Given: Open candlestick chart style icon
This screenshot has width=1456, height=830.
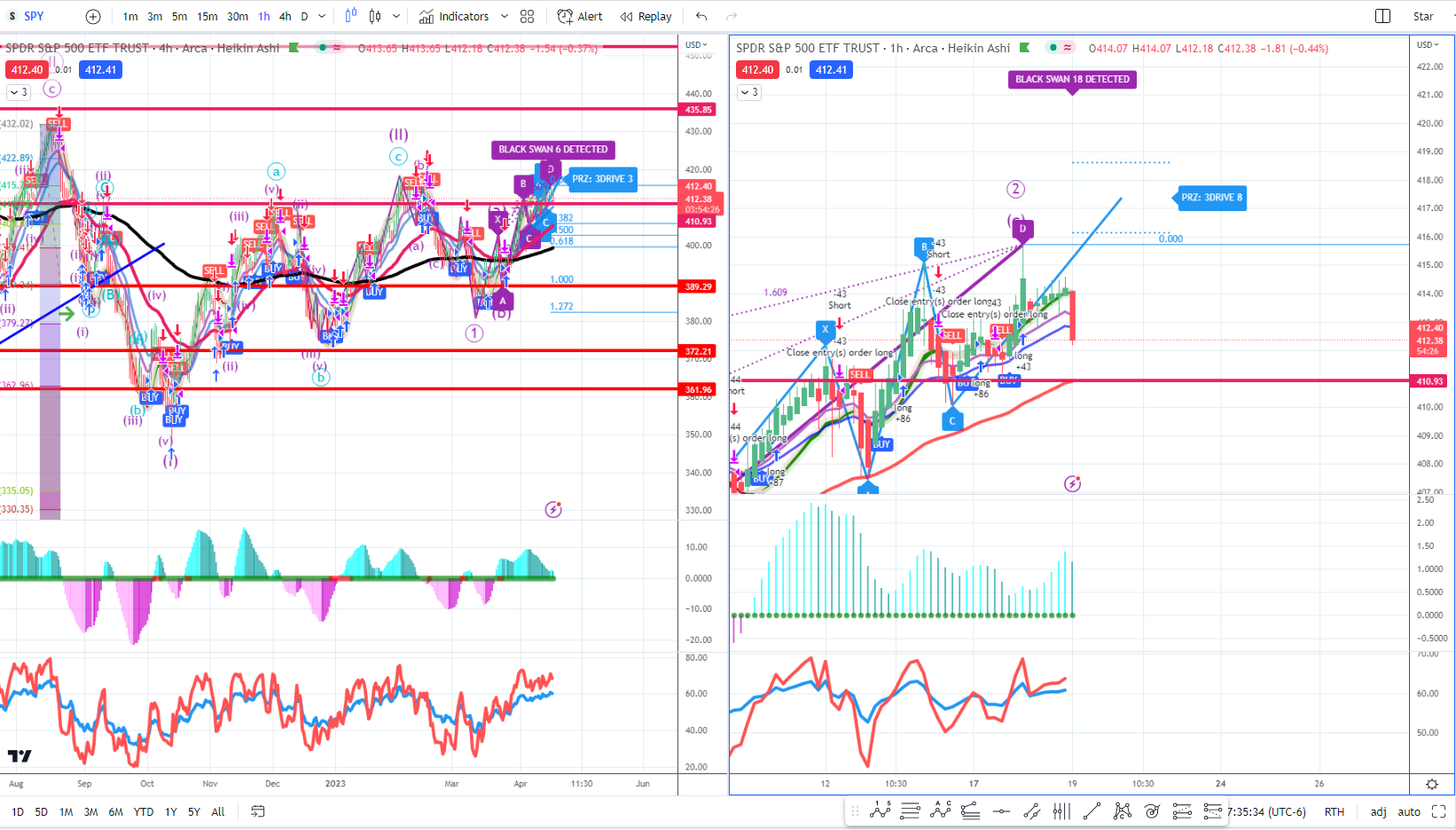Looking at the screenshot, I should point(375,16).
